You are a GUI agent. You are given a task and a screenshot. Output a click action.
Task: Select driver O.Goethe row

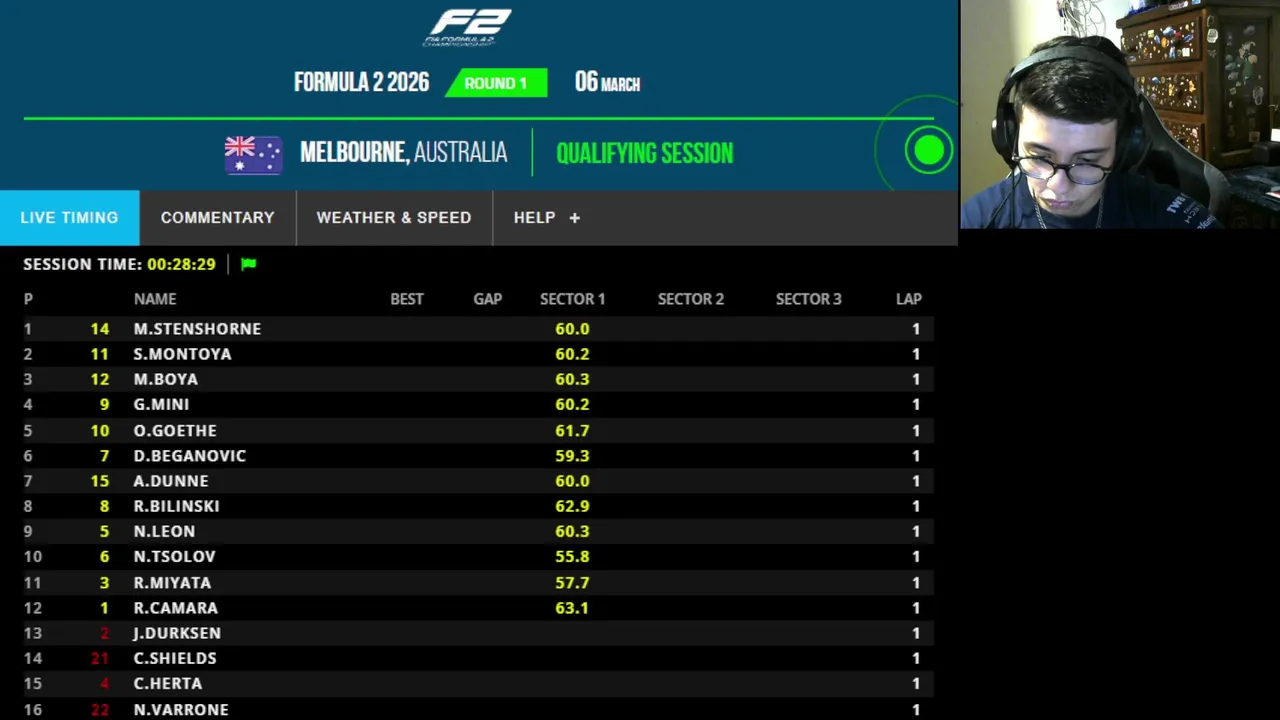478,430
